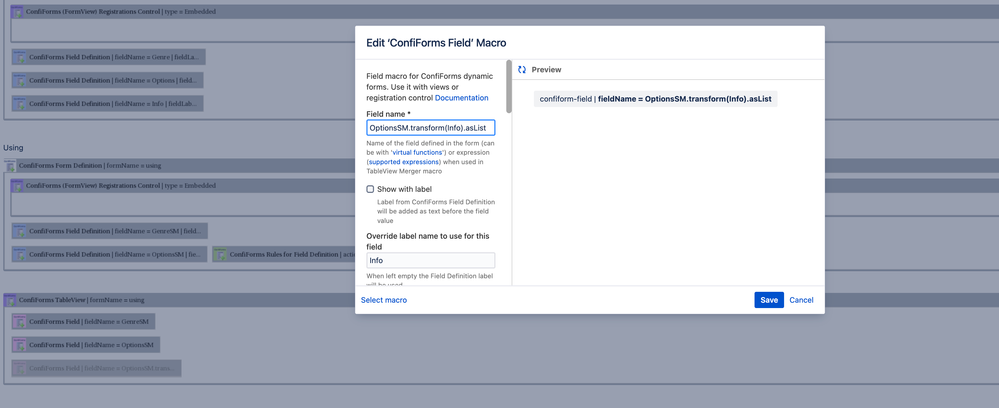Screen dimensions: 999x408
Task: Click the Select macro link
Action: coord(384,300)
